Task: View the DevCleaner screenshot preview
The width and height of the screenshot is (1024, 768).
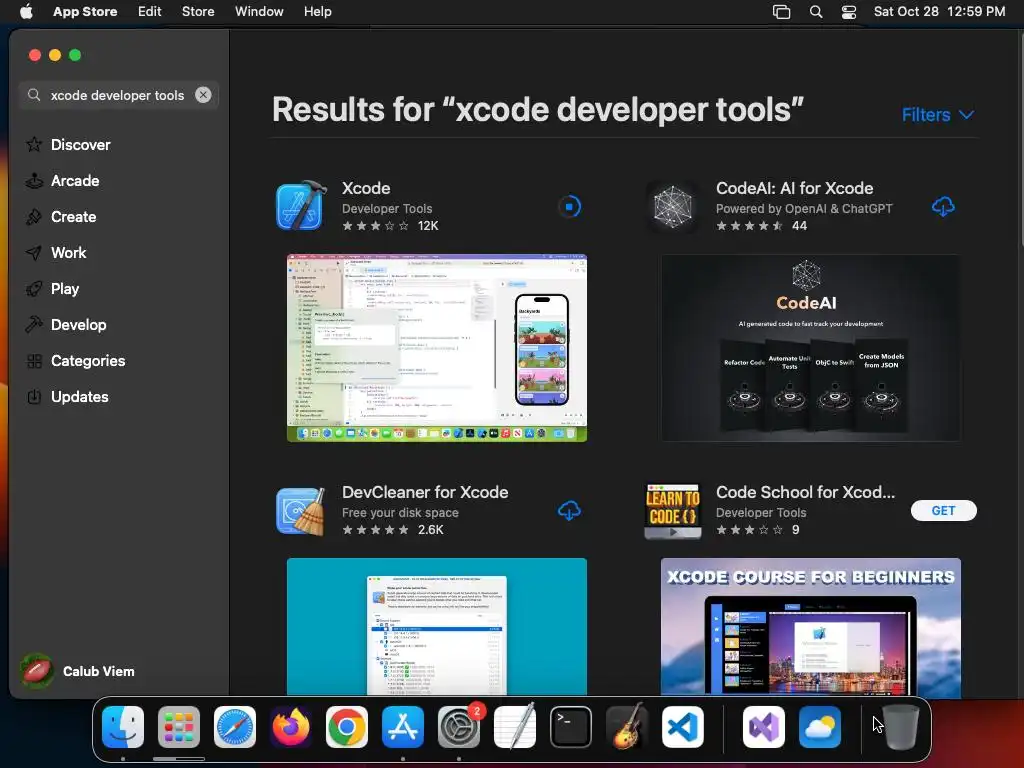Action: [x=437, y=626]
